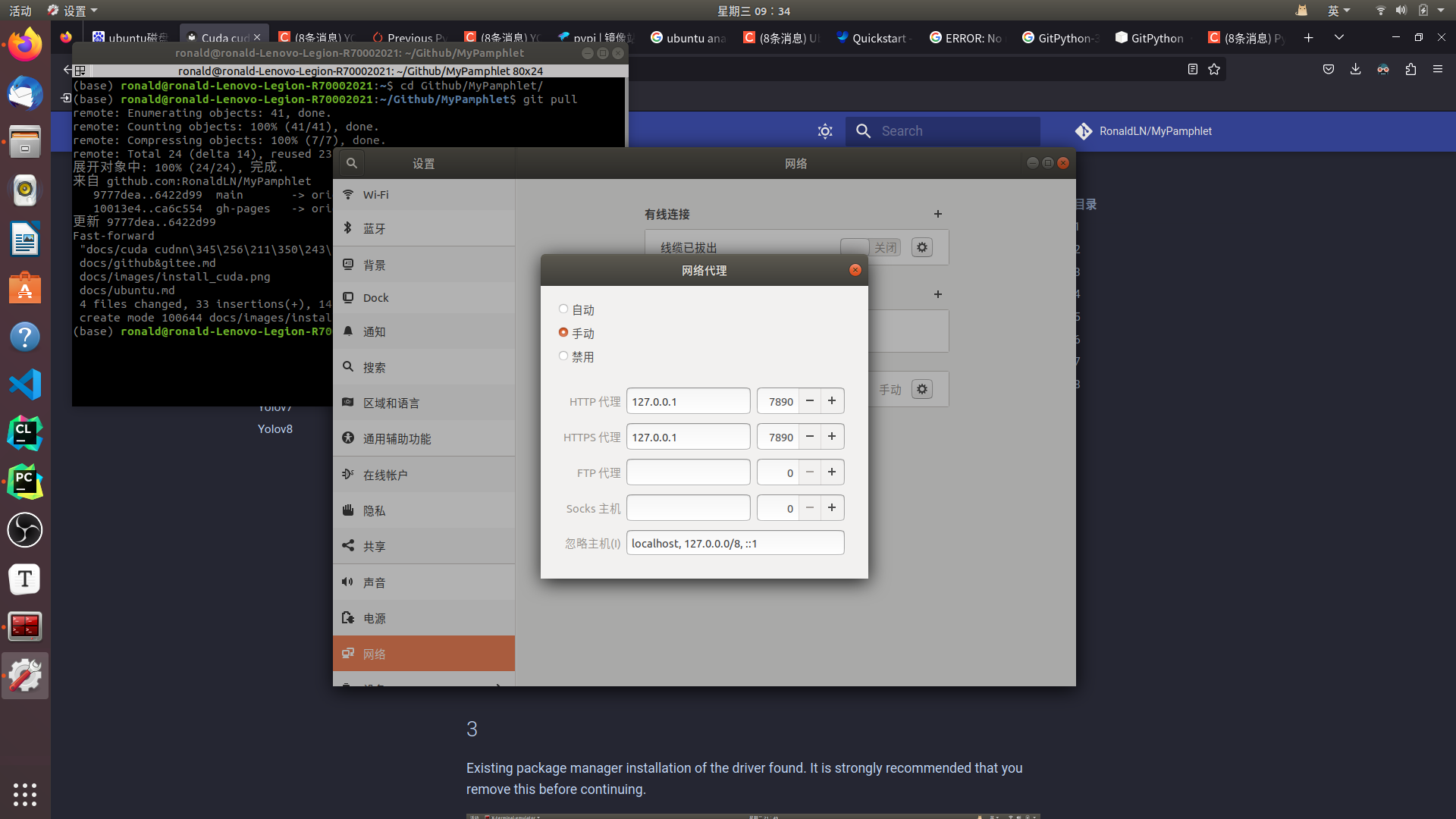Open the 设置 application menu dropdown
This screenshot has width=1456, height=819.
point(74,11)
